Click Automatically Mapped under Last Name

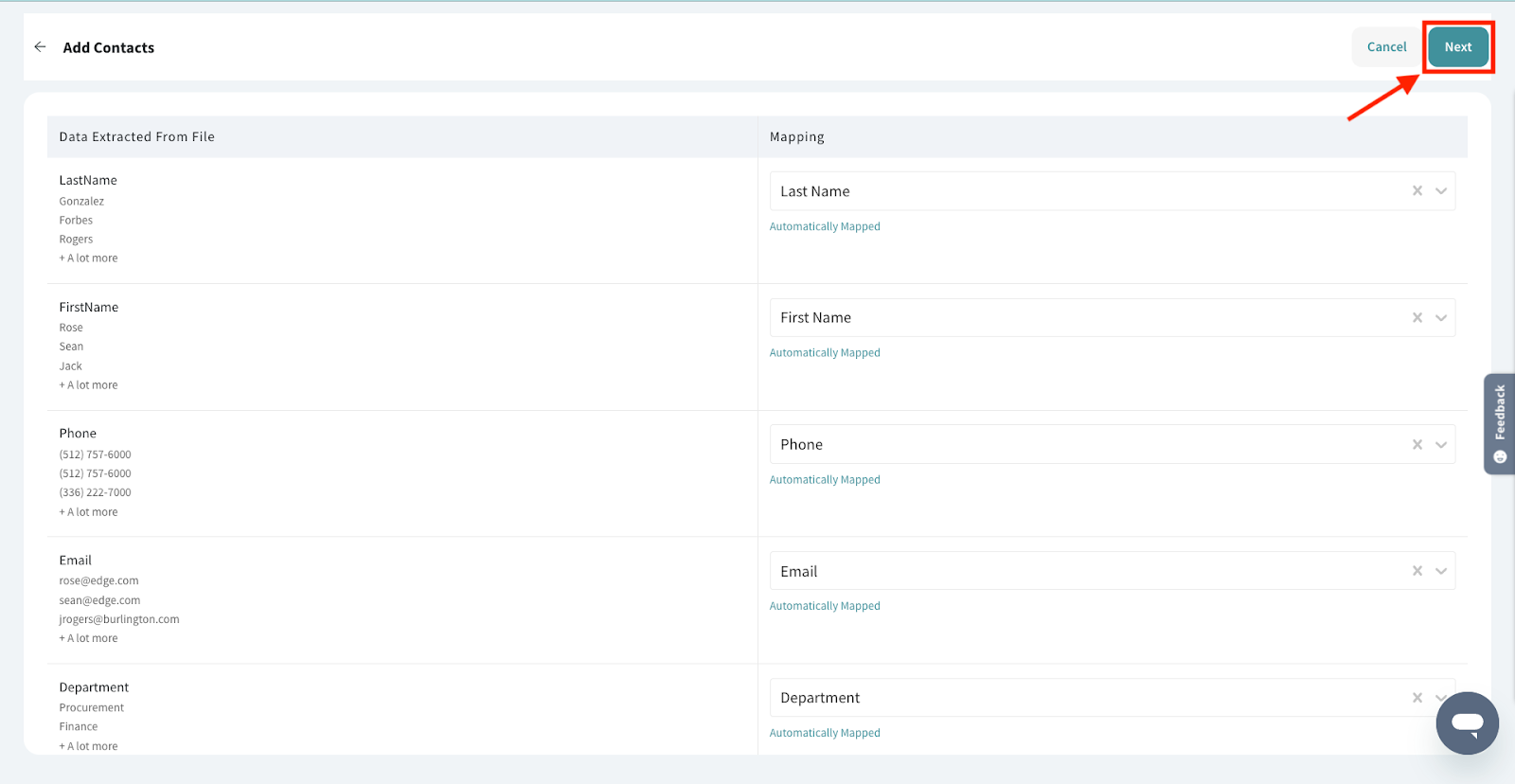(x=825, y=226)
